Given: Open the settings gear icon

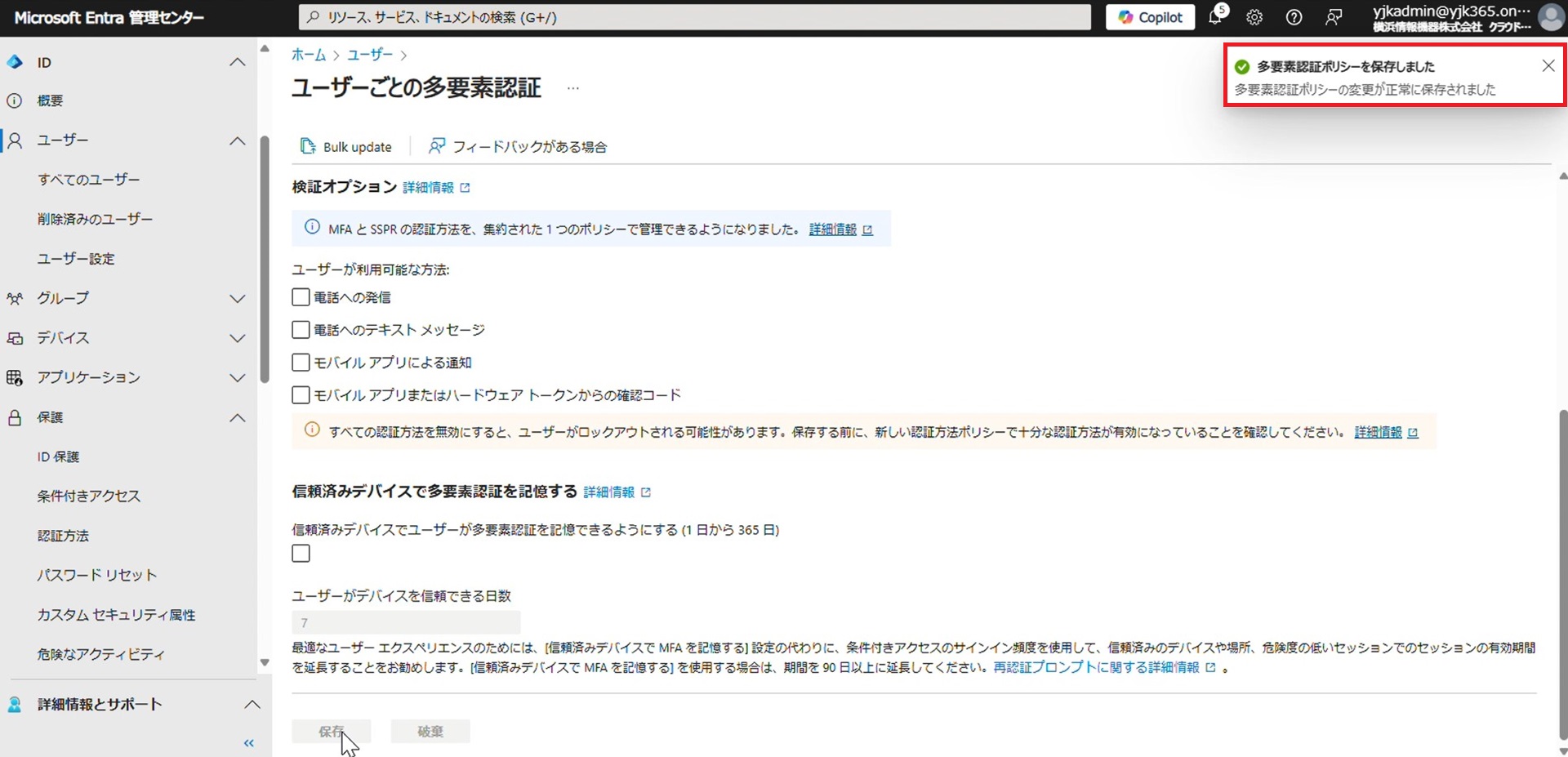Looking at the screenshot, I should click(1254, 17).
